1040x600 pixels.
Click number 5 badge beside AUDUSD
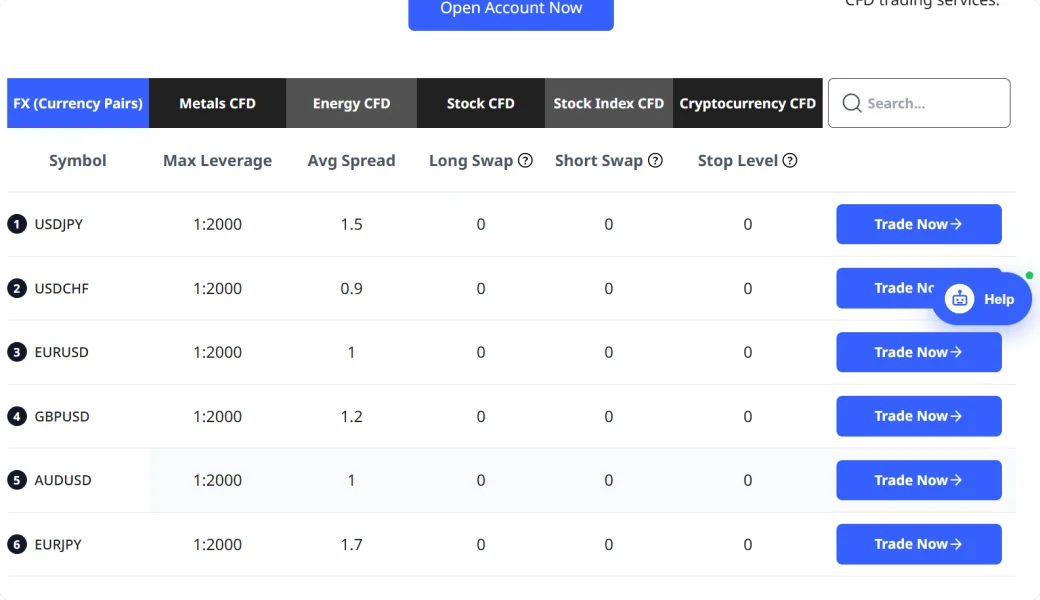pyautogui.click(x=17, y=480)
